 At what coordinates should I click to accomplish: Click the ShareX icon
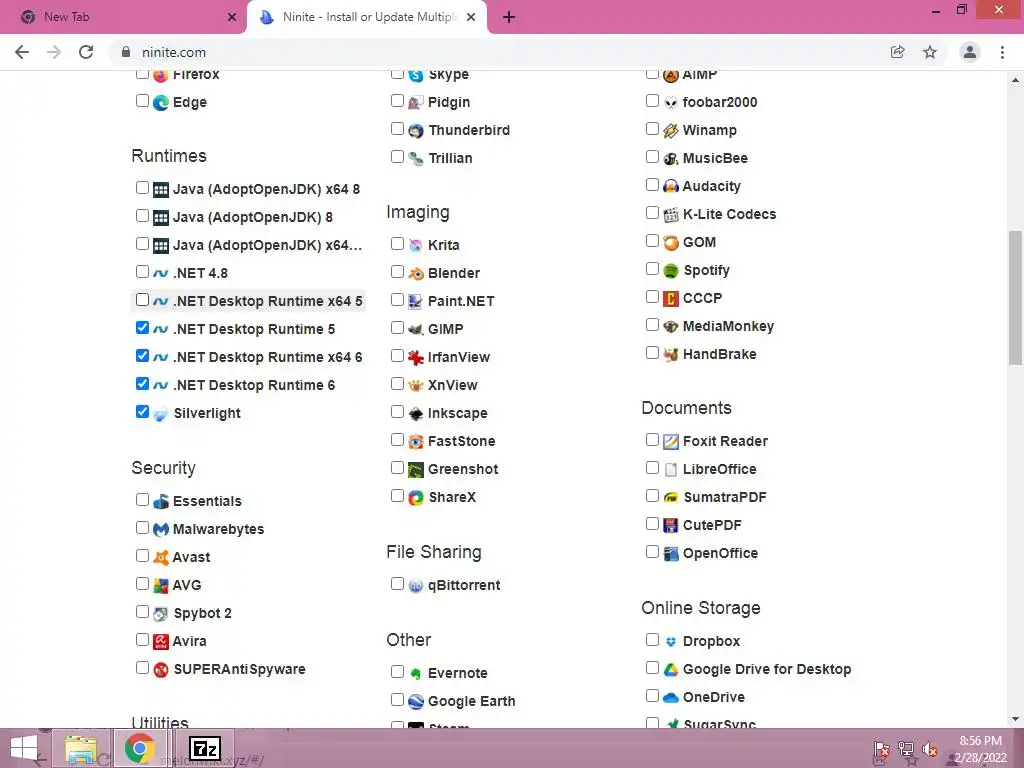416,498
